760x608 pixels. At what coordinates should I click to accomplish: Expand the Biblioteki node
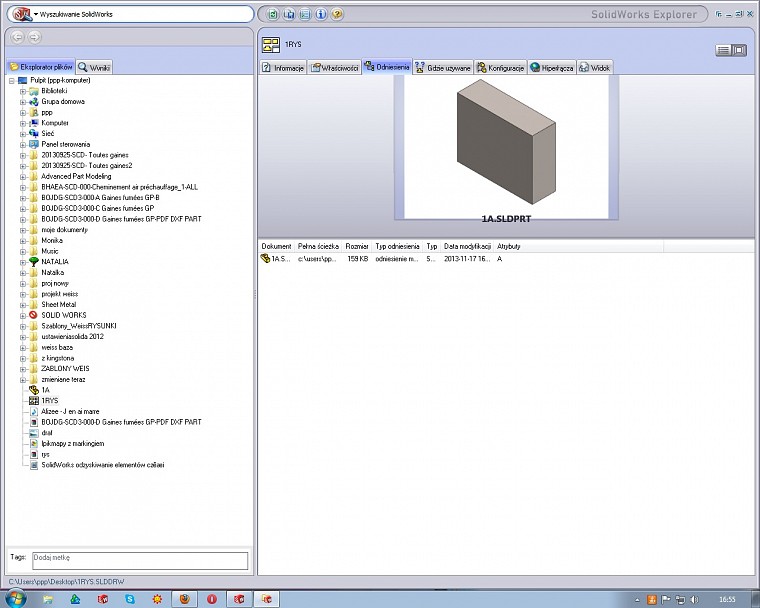point(22,91)
